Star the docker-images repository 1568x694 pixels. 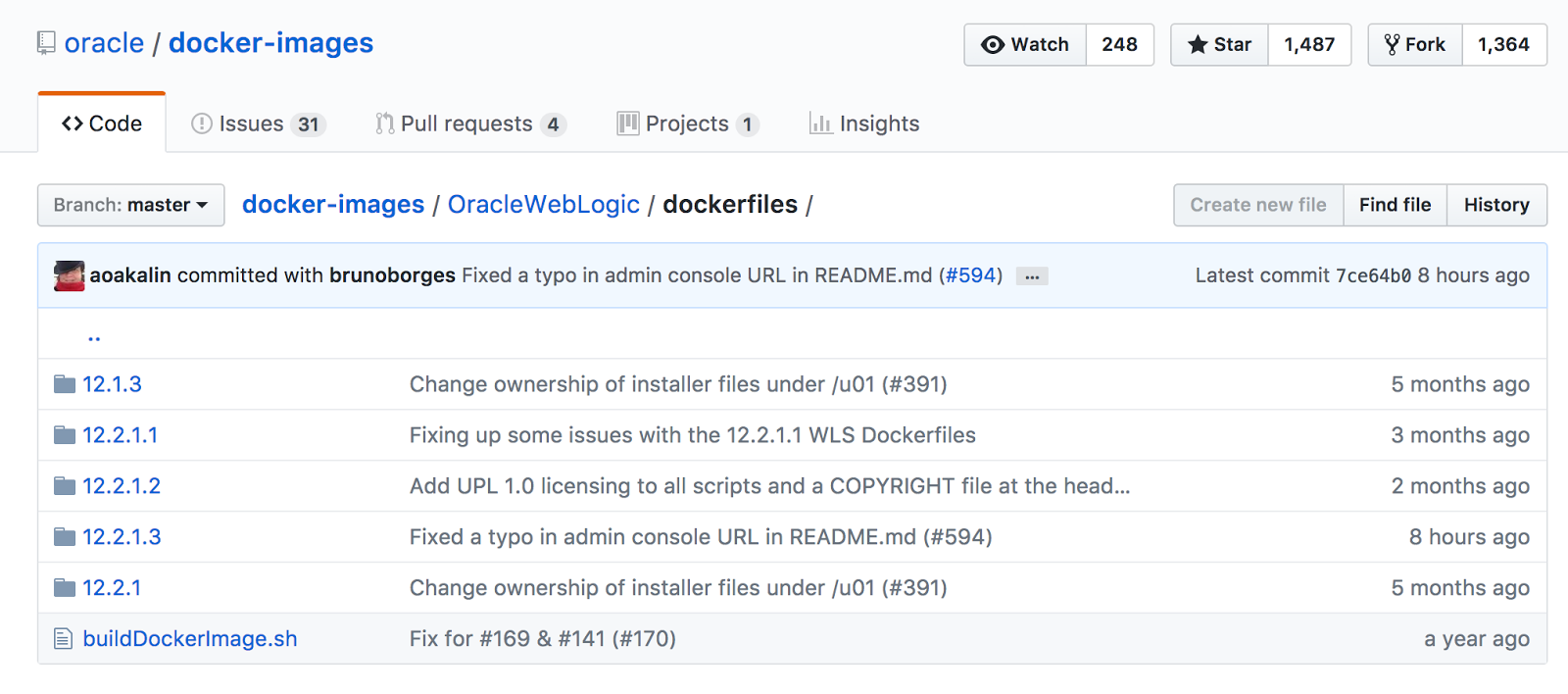click(x=1220, y=45)
